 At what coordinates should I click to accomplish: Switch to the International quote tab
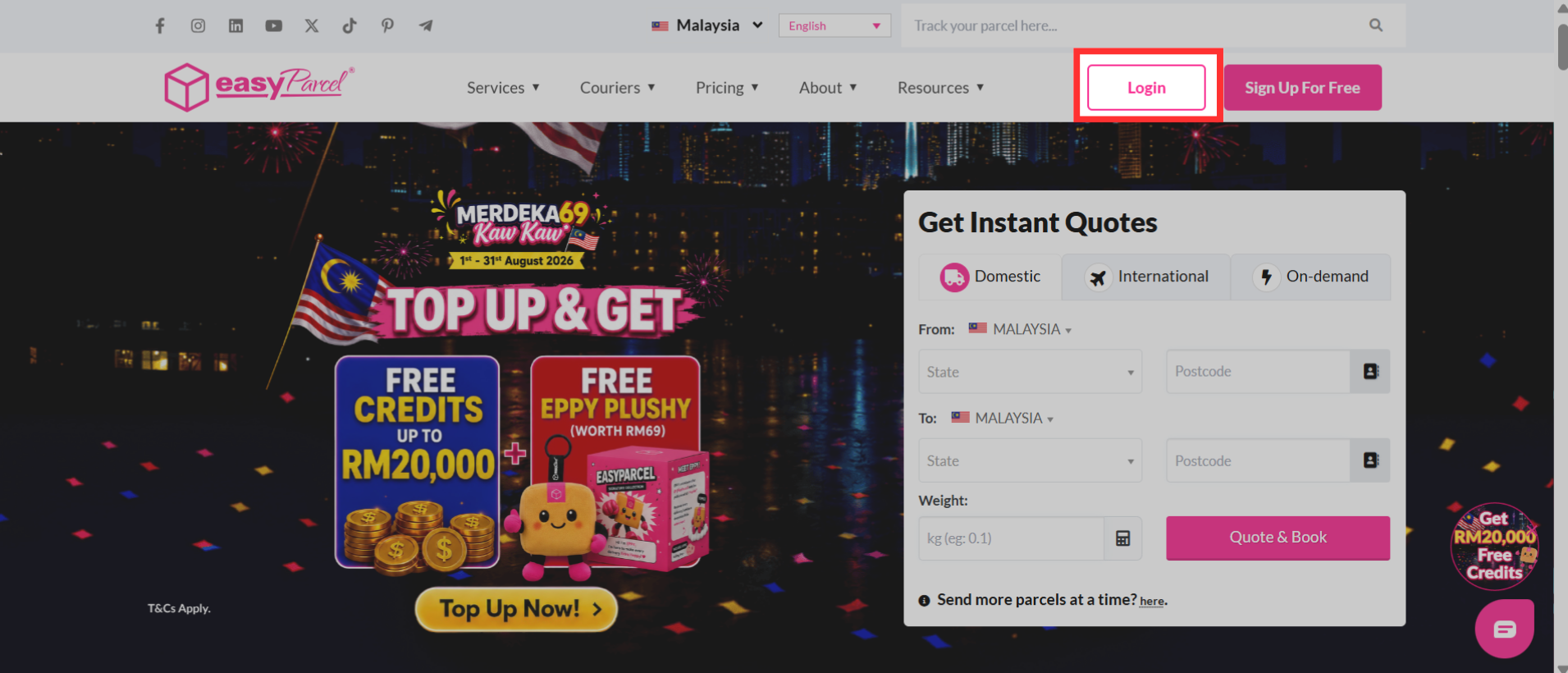[x=1146, y=277]
